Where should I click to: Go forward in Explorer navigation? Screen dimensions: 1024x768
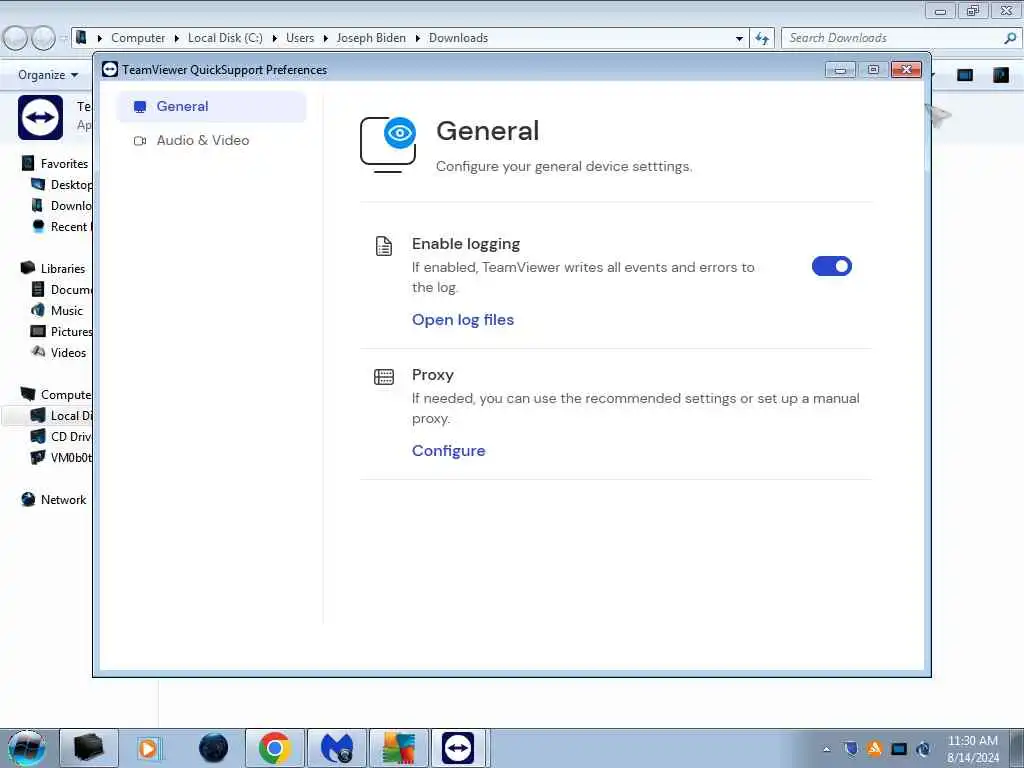pos(44,38)
